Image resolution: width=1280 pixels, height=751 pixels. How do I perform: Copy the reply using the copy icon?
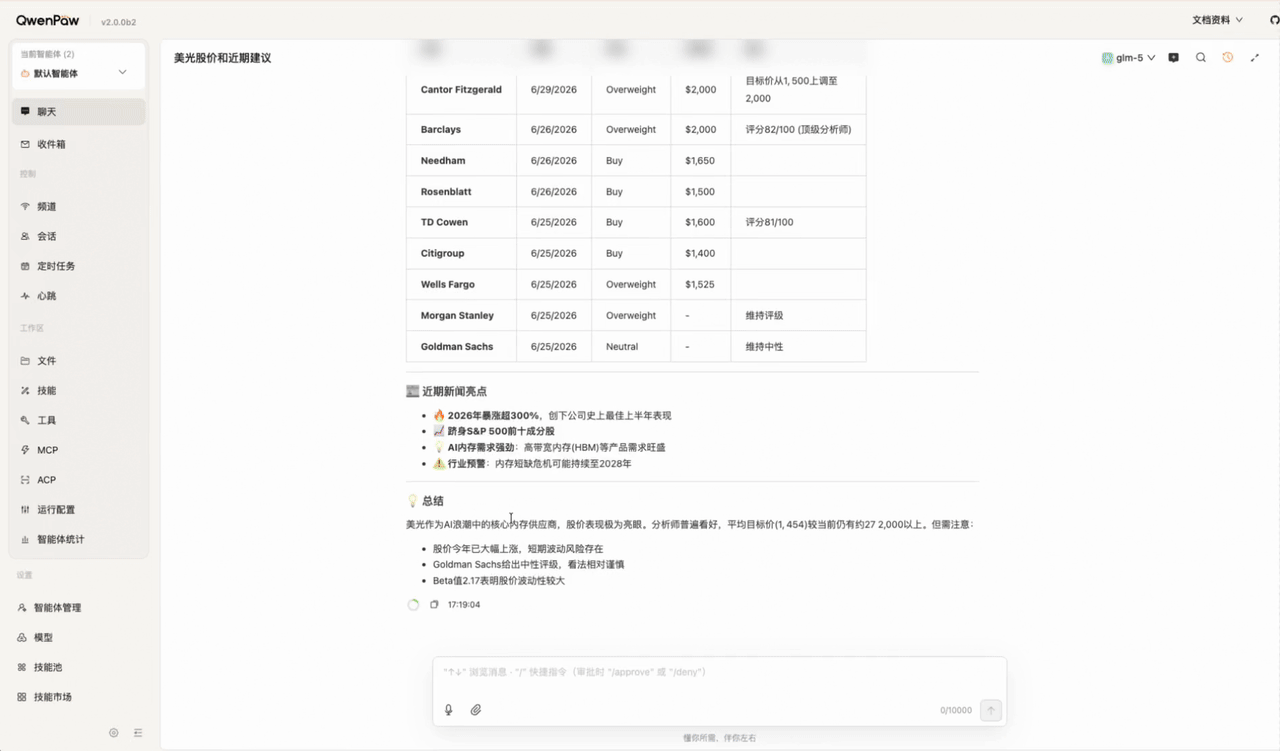(x=434, y=605)
